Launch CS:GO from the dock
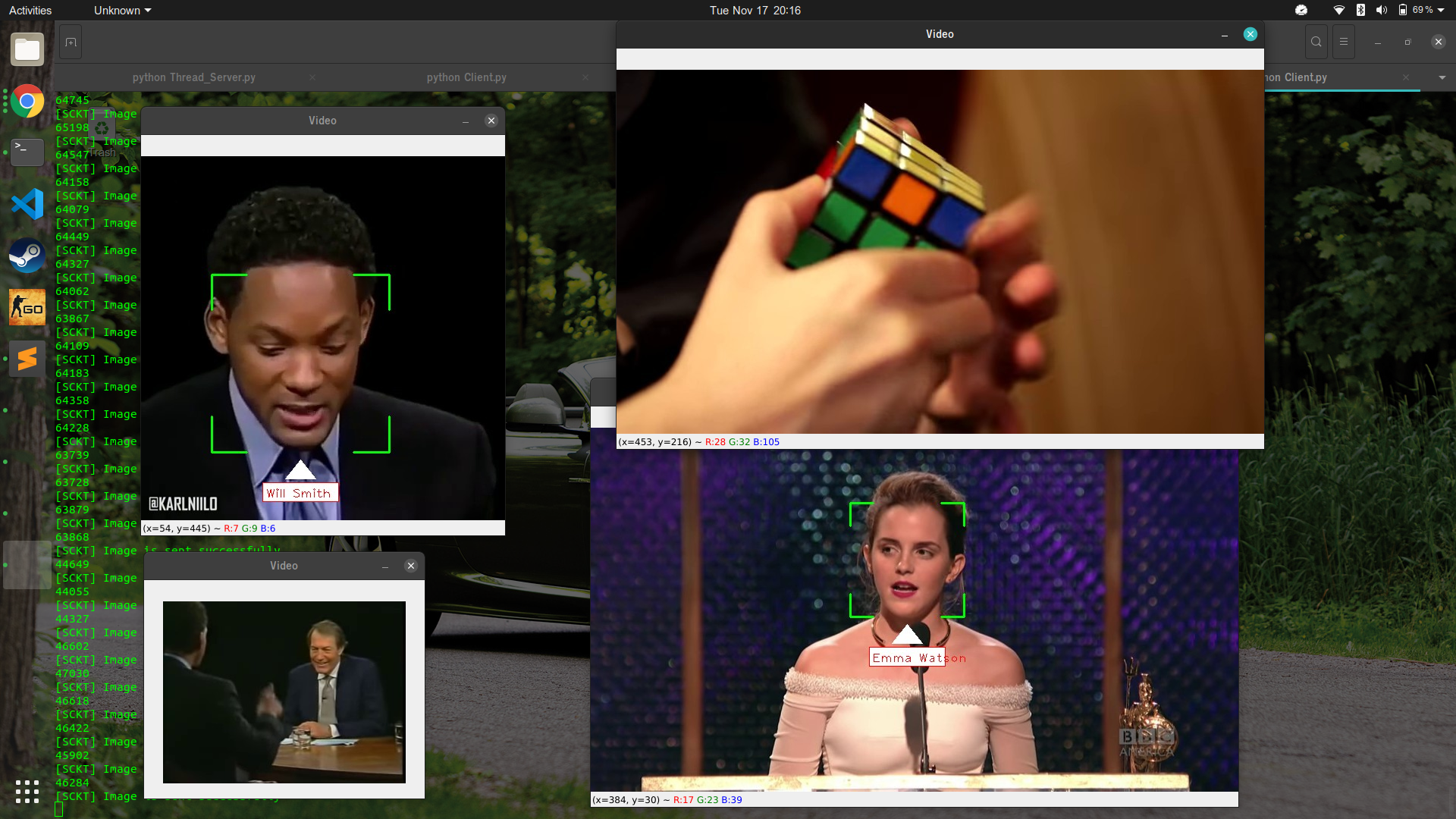The width and height of the screenshot is (1456, 819). (x=27, y=307)
